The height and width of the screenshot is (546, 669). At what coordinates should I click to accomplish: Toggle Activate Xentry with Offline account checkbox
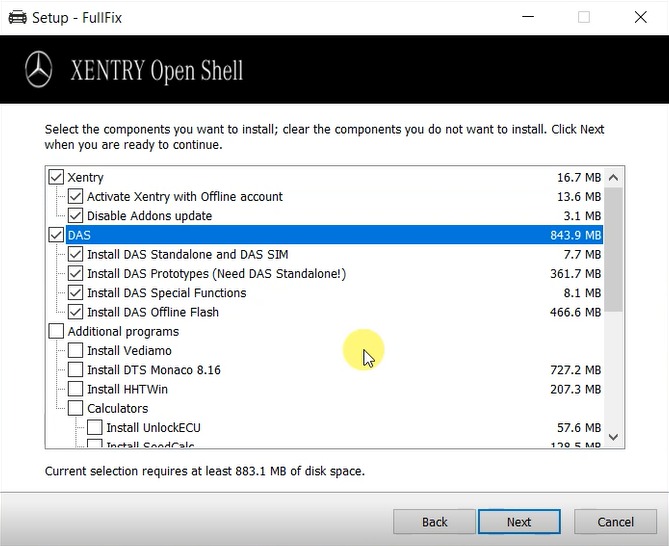click(x=76, y=196)
